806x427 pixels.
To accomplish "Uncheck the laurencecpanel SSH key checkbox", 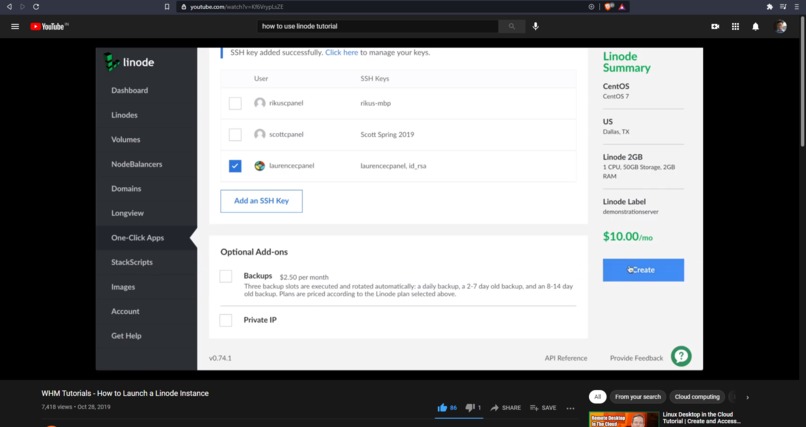I will coord(235,165).
